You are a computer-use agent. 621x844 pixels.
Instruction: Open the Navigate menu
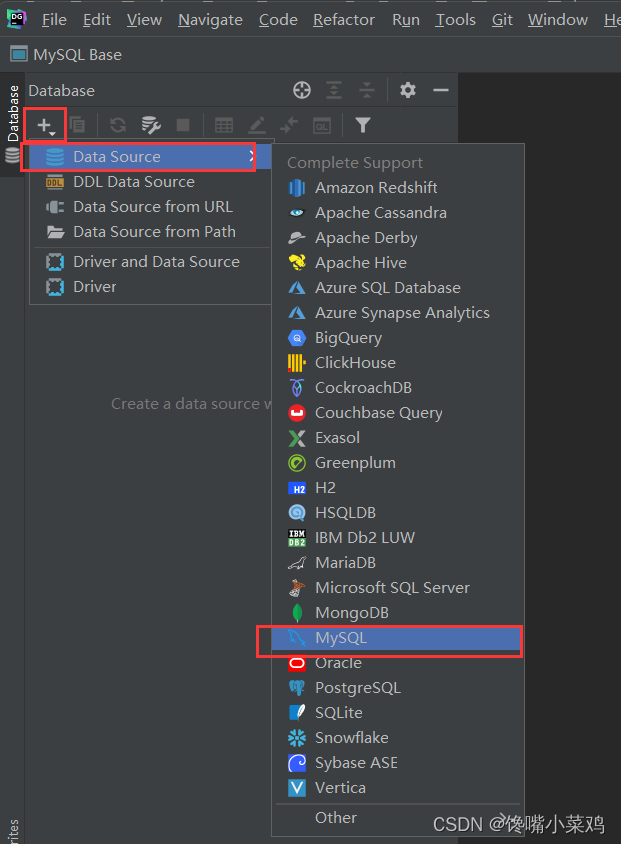(210, 20)
